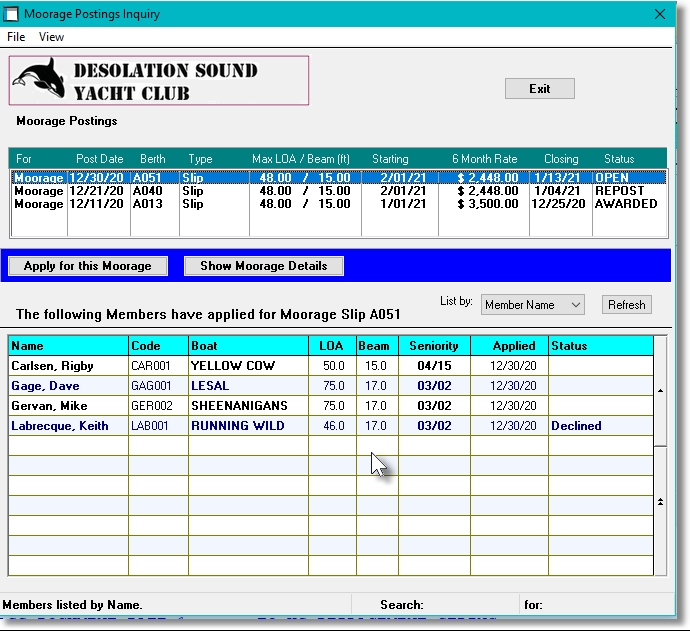Select member Gervan, Mike
Screen dimensions: 690x631
[x=49, y=406]
